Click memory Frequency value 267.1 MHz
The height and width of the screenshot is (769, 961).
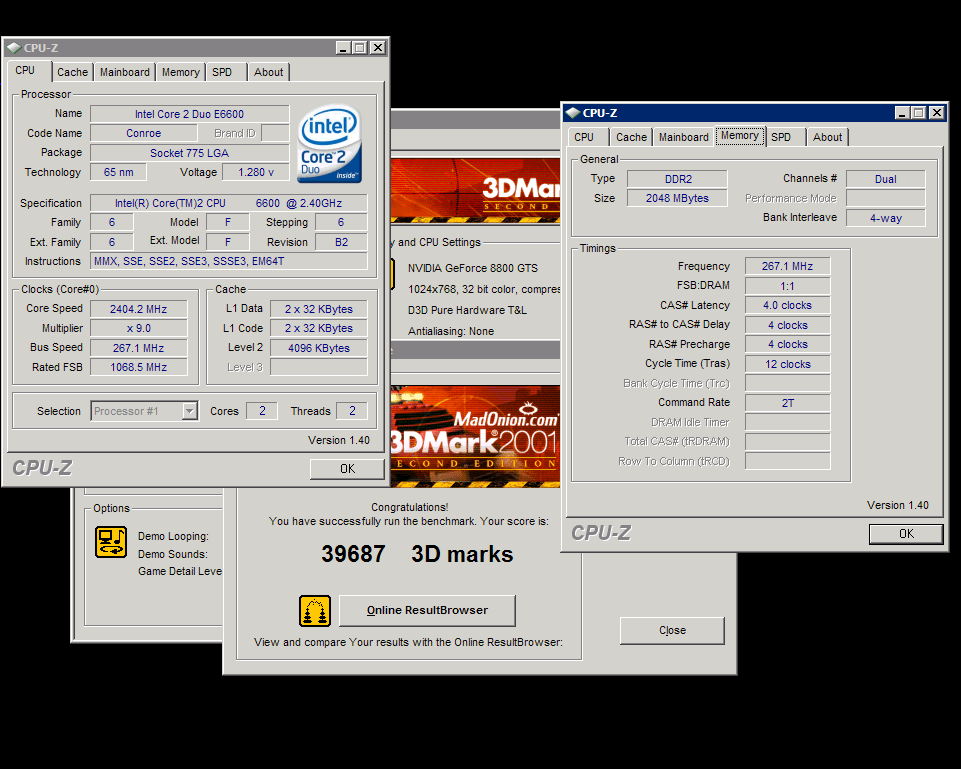tap(788, 266)
